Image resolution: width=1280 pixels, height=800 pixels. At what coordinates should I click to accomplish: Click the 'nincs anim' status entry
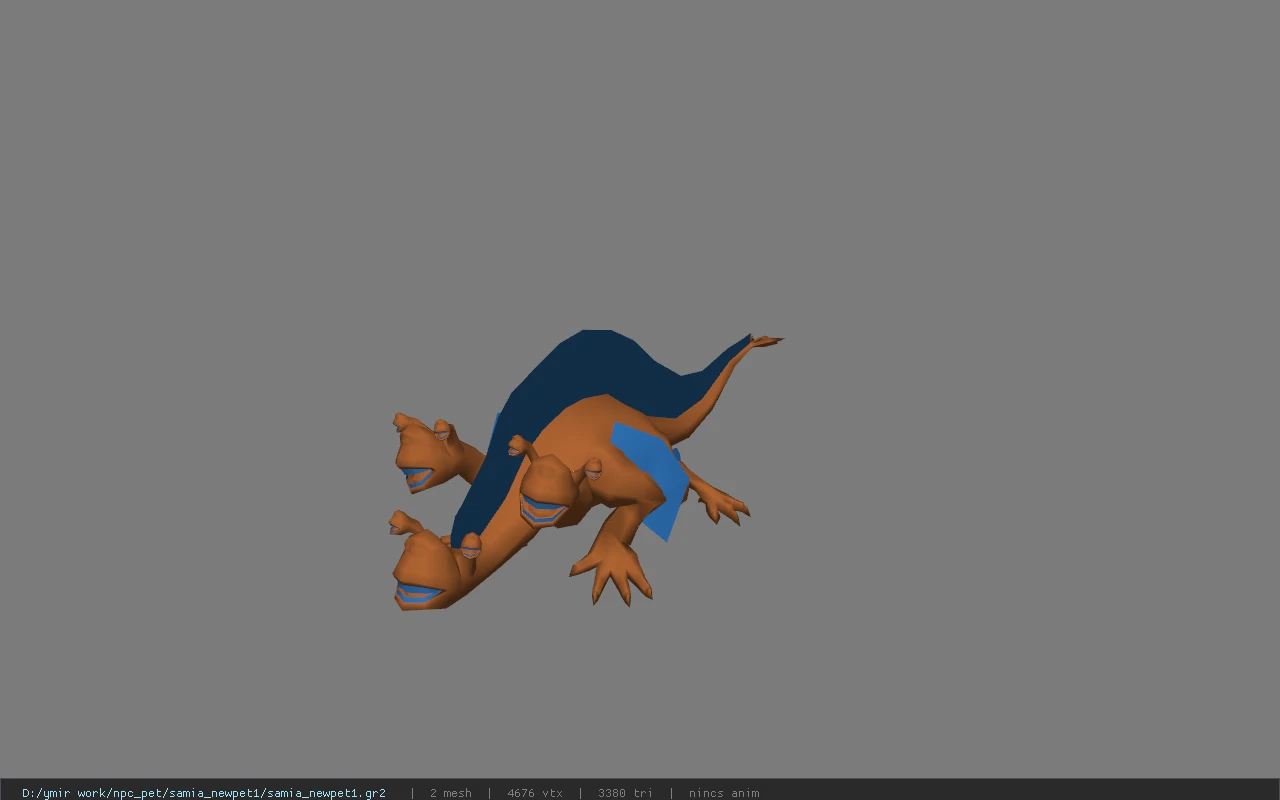coord(724,793)
